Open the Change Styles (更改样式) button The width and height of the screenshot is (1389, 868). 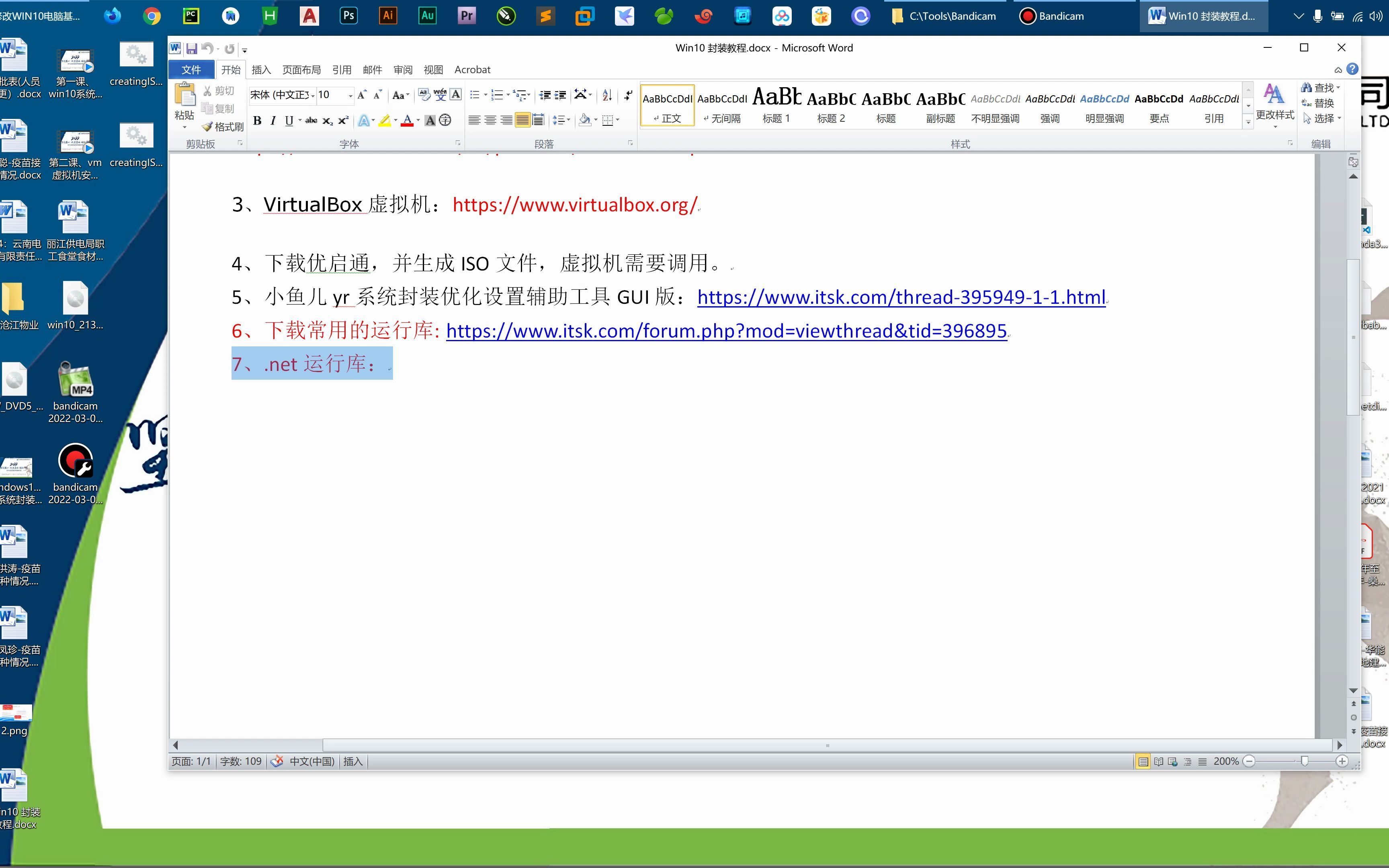pos(1275,107)
